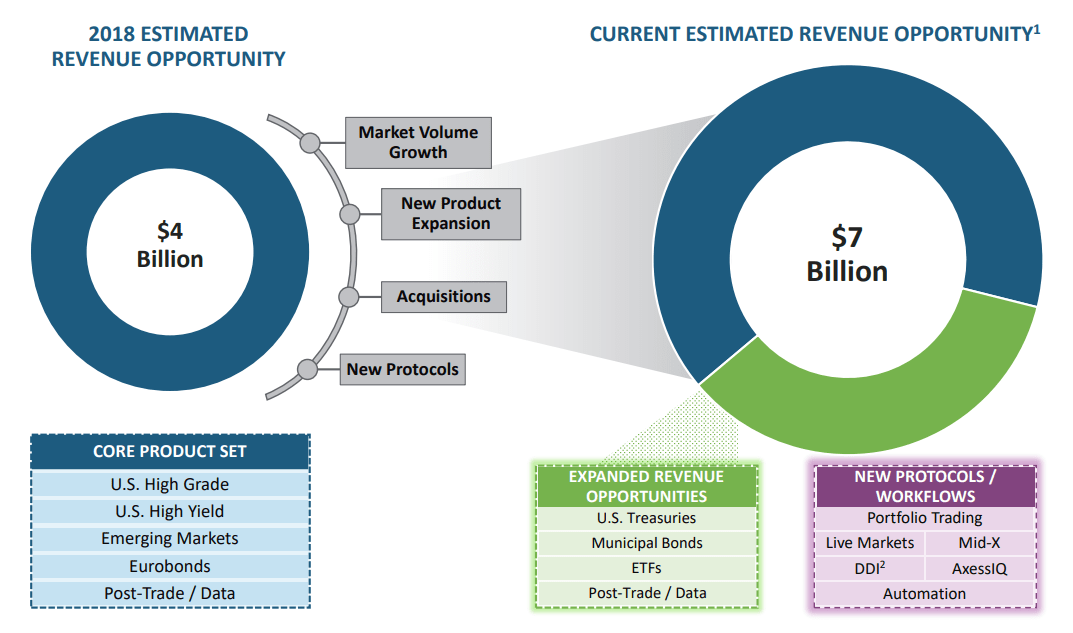Click the CORE PRODUCT SET header
Image resolution: width=1073 pixels, height=633 pixels.
tap(171, 452)
